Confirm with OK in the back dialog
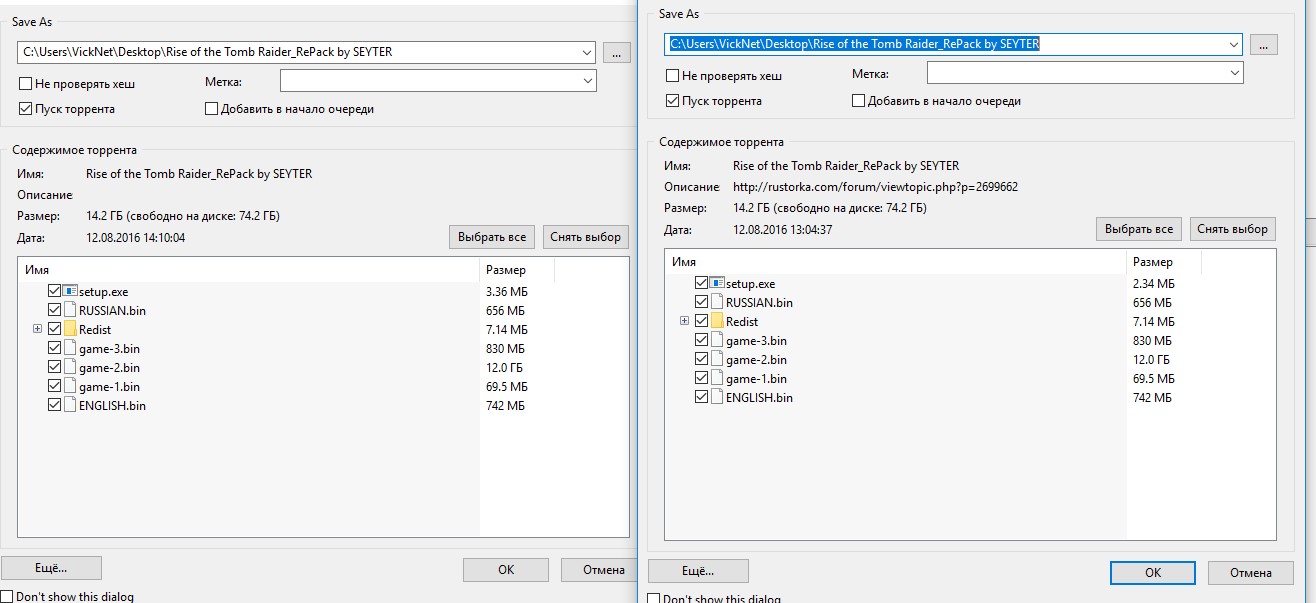The image size is (1316, 603). (x=506, y=569)
